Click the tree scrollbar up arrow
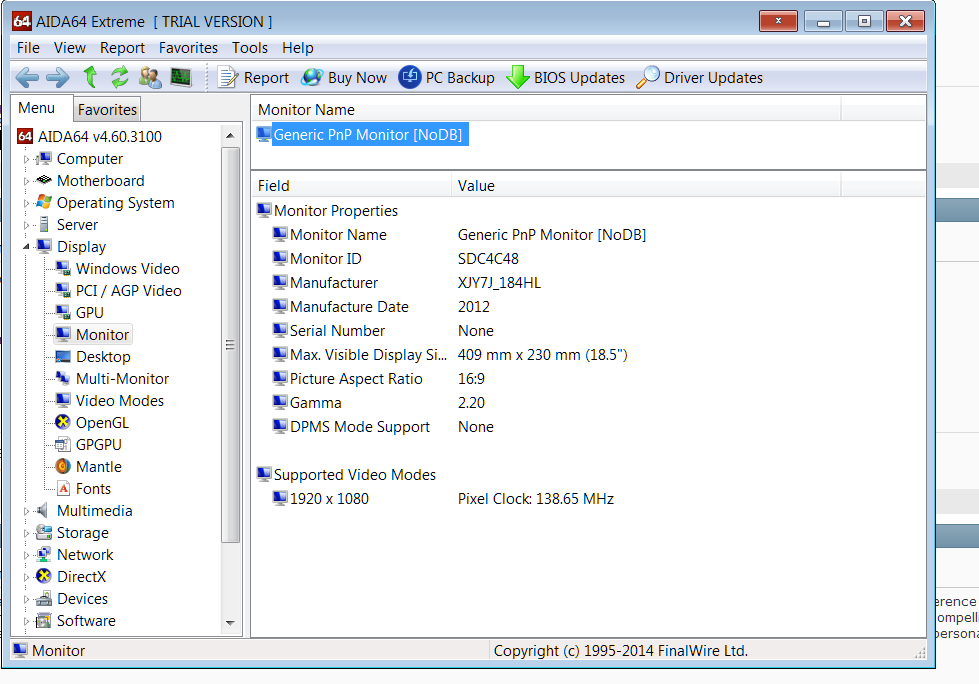979x684 pixels. coord(230,135)
